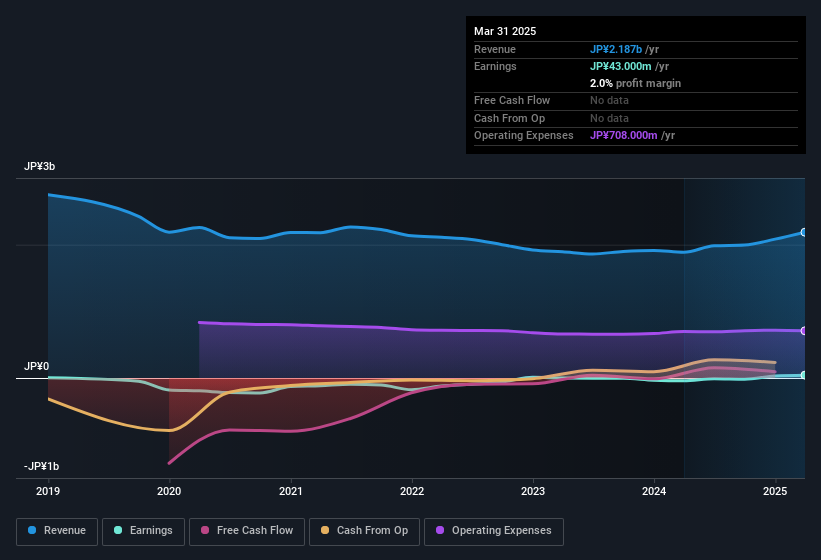Click the Mar 31 2025 tooltip date
The height and width of the screenshot is (560, 821).
tap(505, 31)
